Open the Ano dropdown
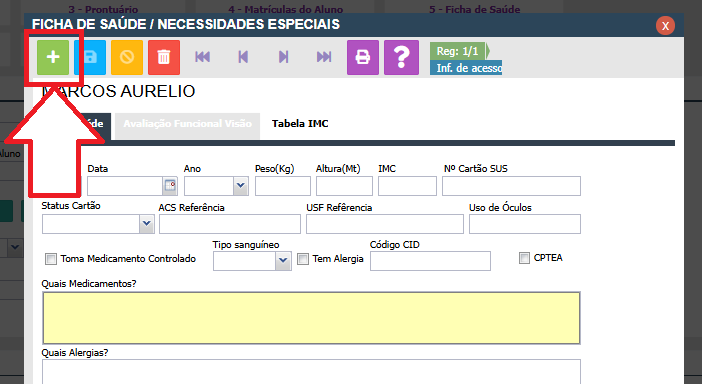This screenshot has width=705, height=384. point(241,185)
